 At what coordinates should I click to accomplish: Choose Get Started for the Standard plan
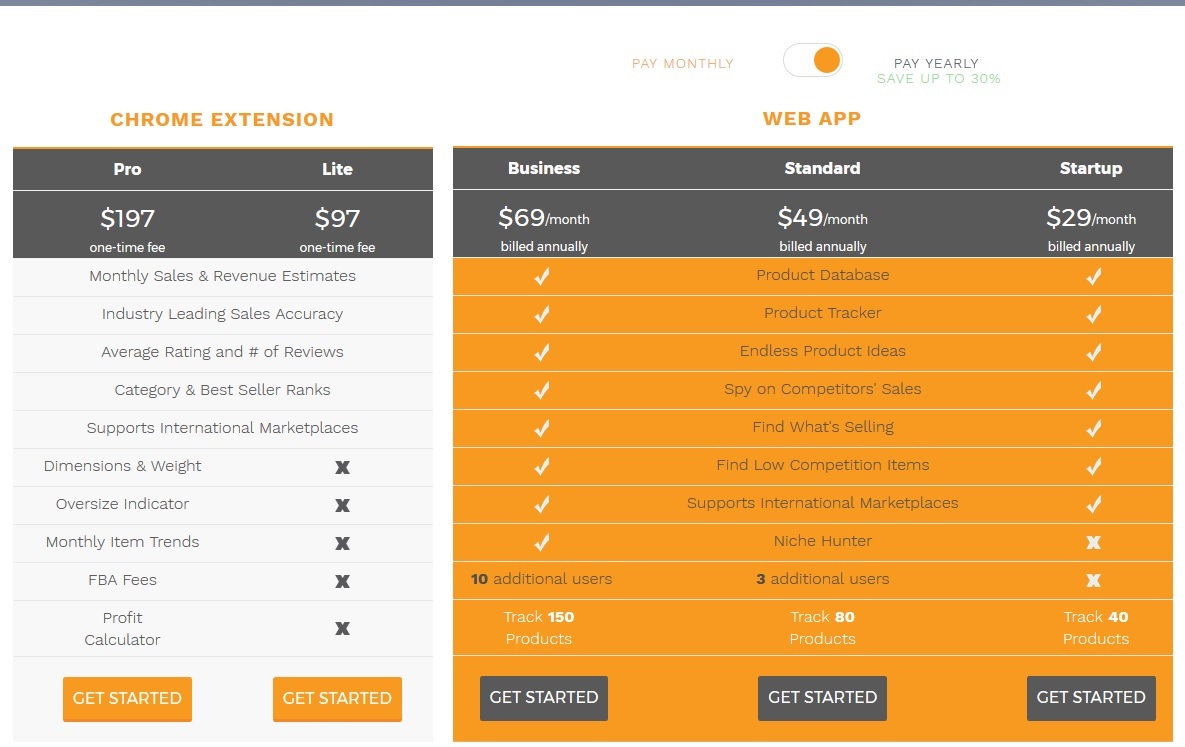pos(822,698)
